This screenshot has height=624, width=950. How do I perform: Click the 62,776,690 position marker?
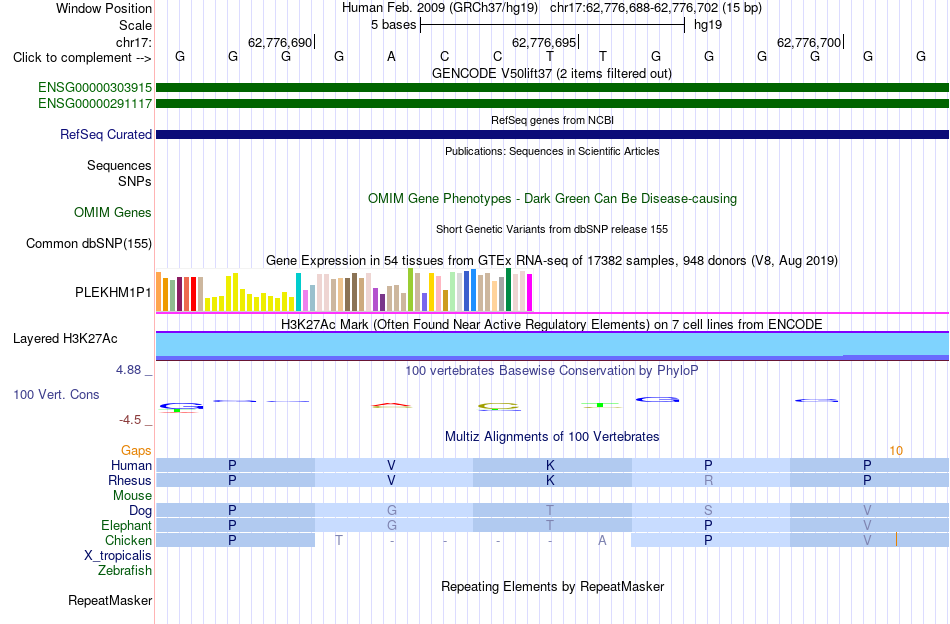point(280,42)
